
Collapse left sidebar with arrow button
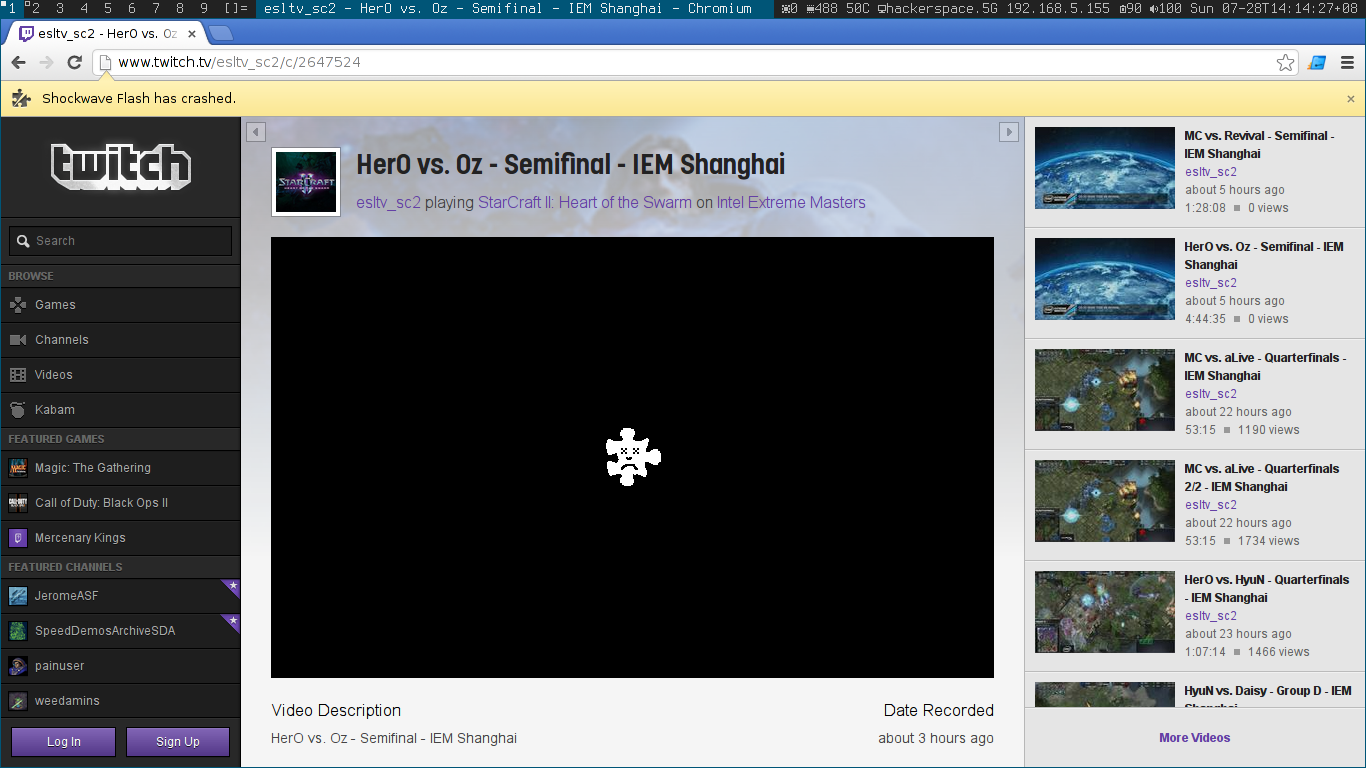256,132
